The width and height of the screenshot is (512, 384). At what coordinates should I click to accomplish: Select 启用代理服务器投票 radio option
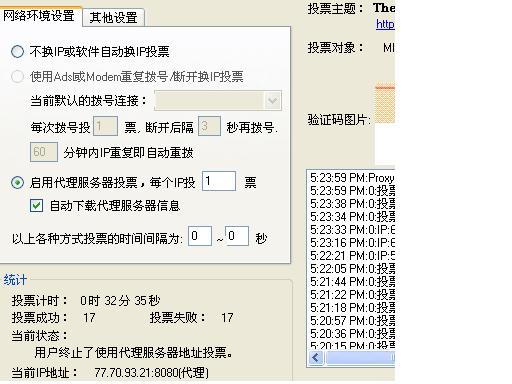pos(17,182)
